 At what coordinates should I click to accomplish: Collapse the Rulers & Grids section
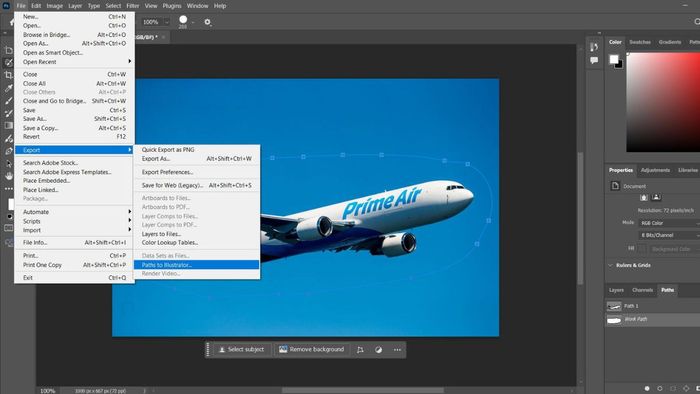[610, 265]
